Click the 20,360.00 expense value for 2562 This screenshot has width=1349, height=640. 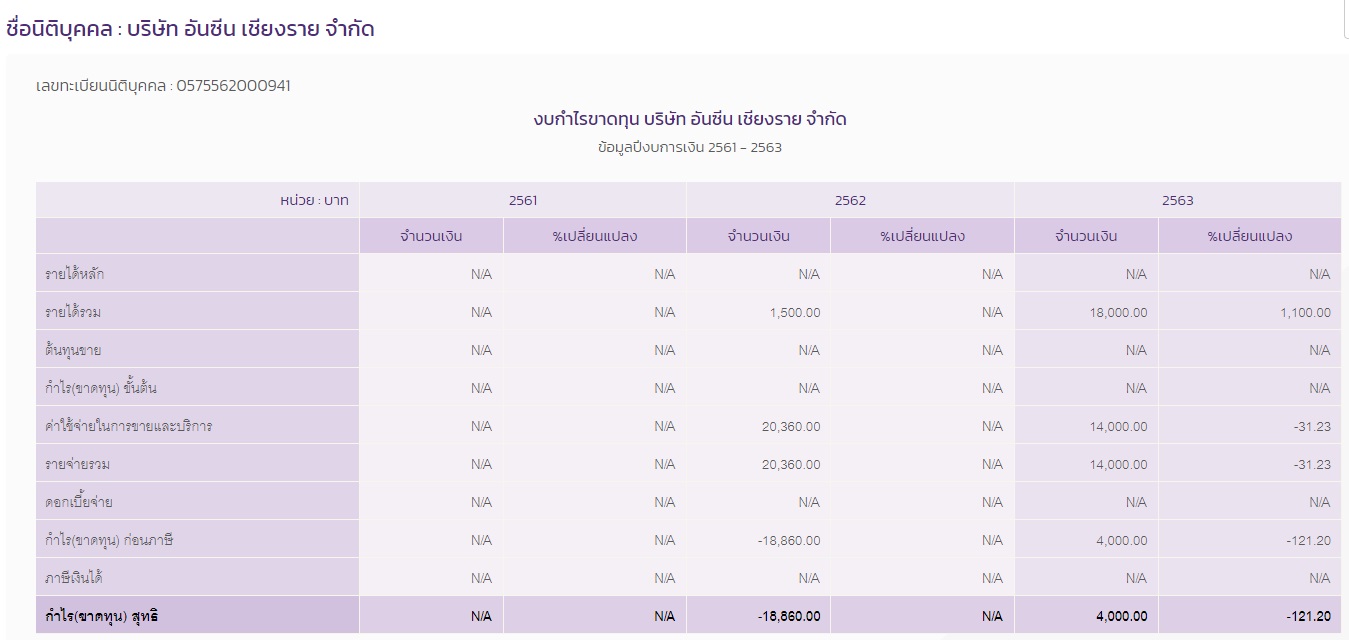(x=789, y=425)
